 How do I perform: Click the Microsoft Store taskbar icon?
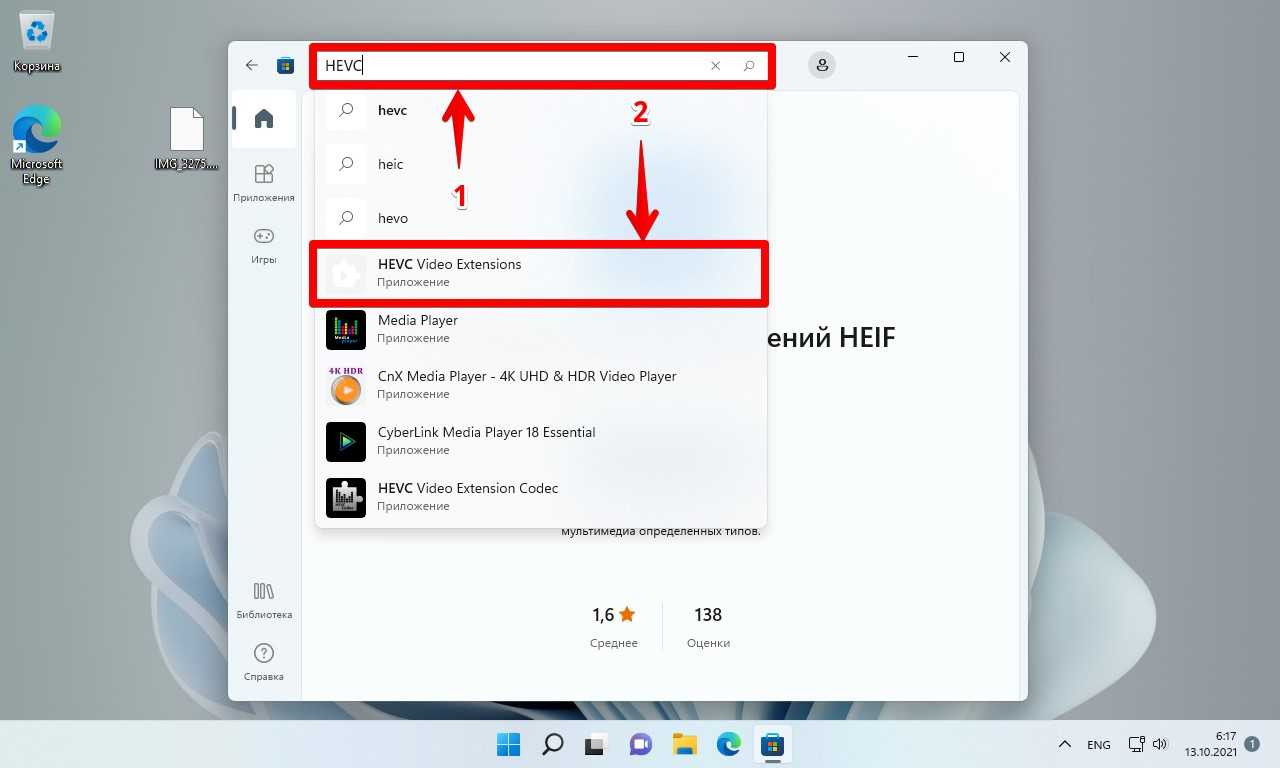coord(772,744)
